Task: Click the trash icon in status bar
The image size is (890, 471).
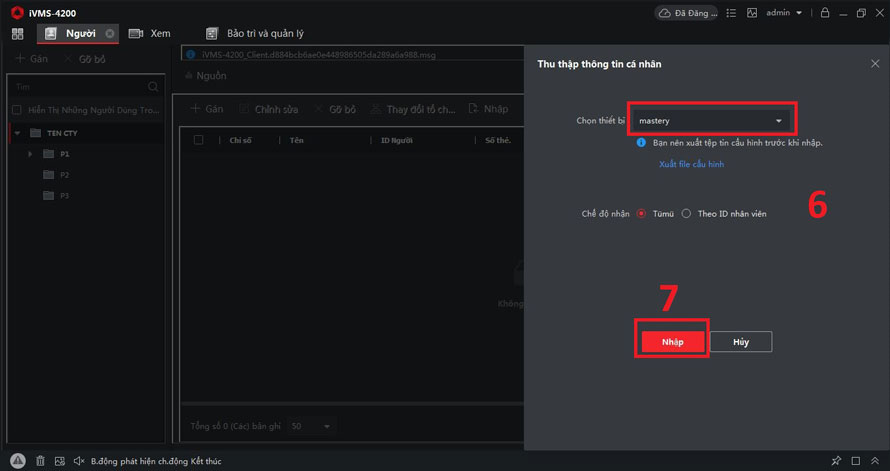Action: [40, 461]
